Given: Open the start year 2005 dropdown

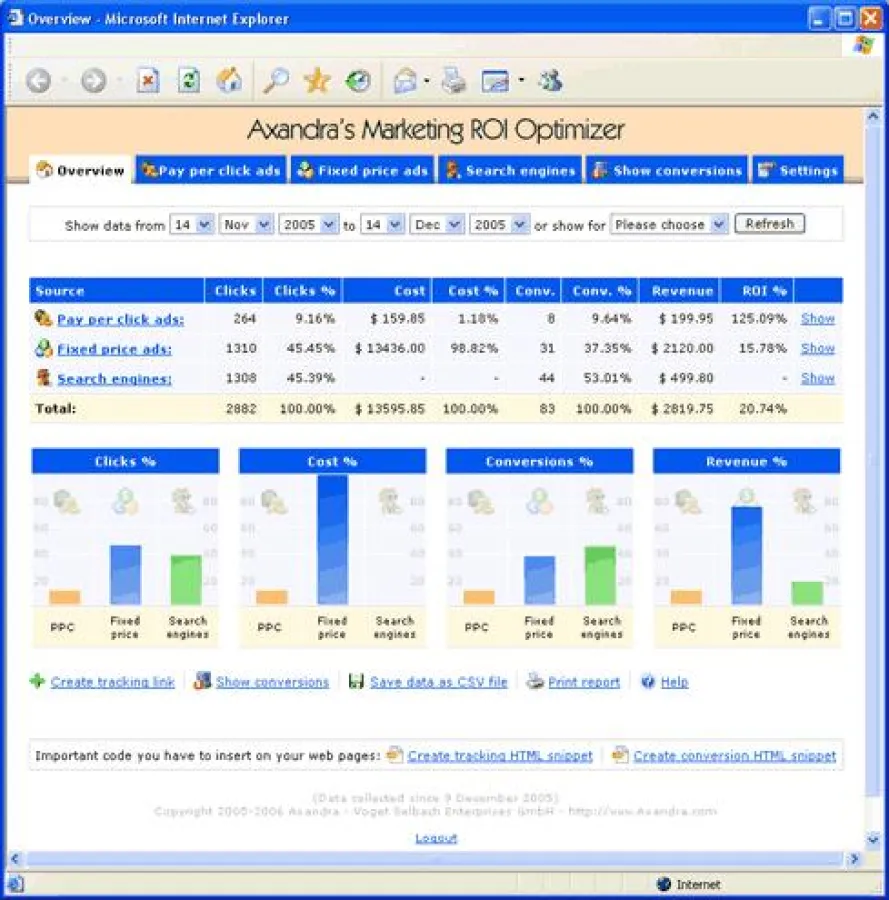Looking at the screenshot, I should point(309,225).
